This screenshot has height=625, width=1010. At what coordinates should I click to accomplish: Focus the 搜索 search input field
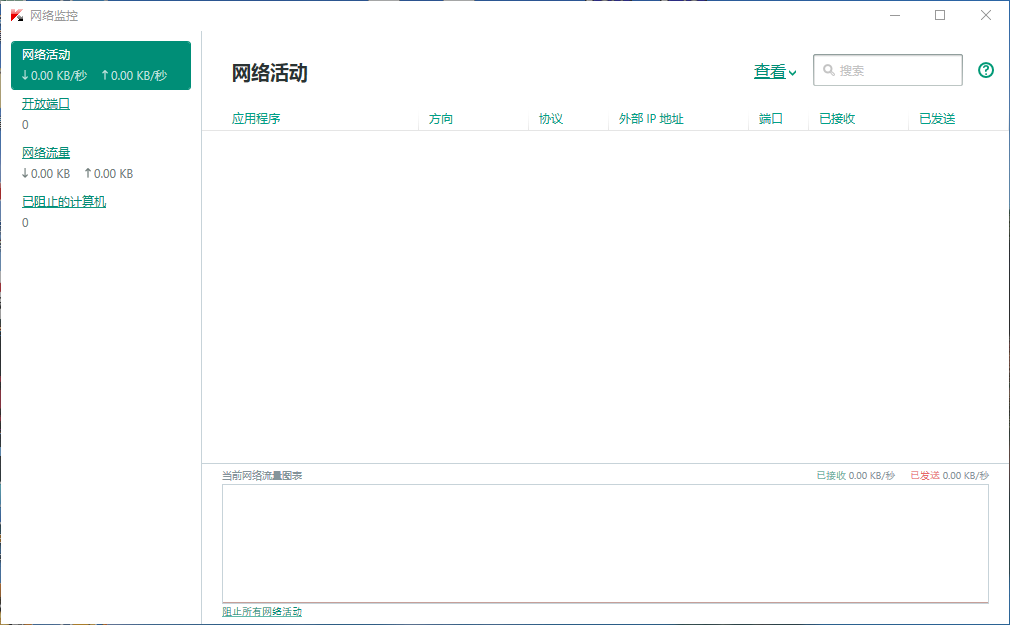point(888,70)
